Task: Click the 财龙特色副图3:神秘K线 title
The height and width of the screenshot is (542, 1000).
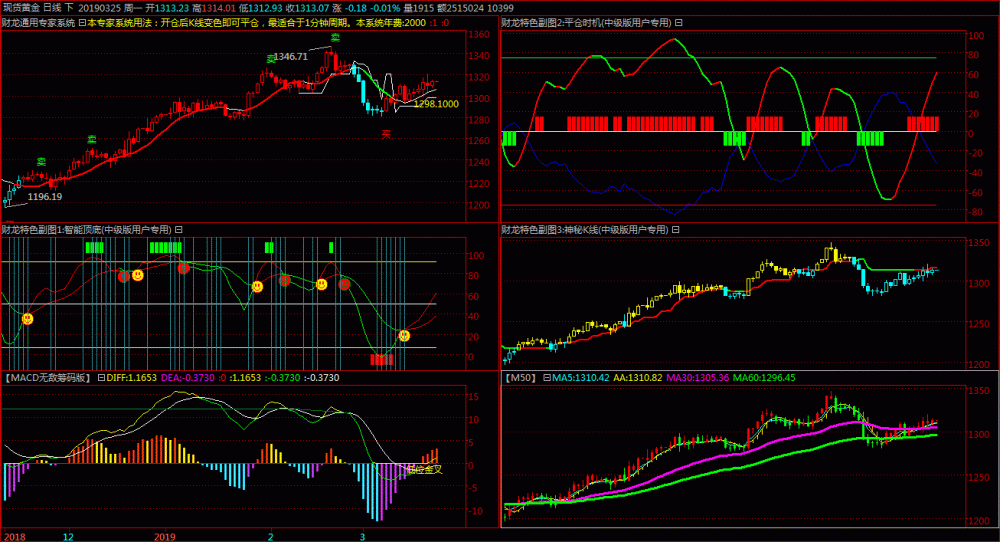Action: 585,230
